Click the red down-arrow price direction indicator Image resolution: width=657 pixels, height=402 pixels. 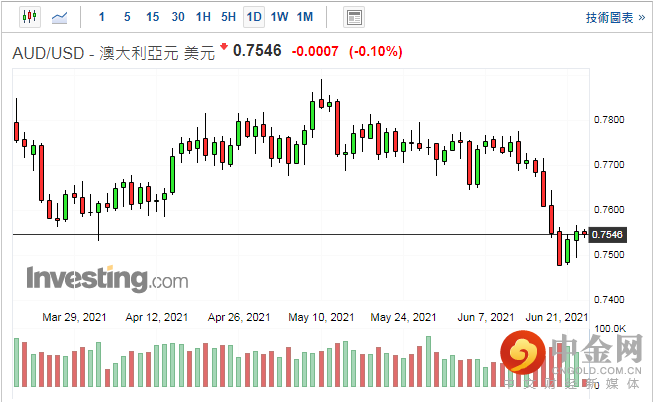(x=224, y=46)
